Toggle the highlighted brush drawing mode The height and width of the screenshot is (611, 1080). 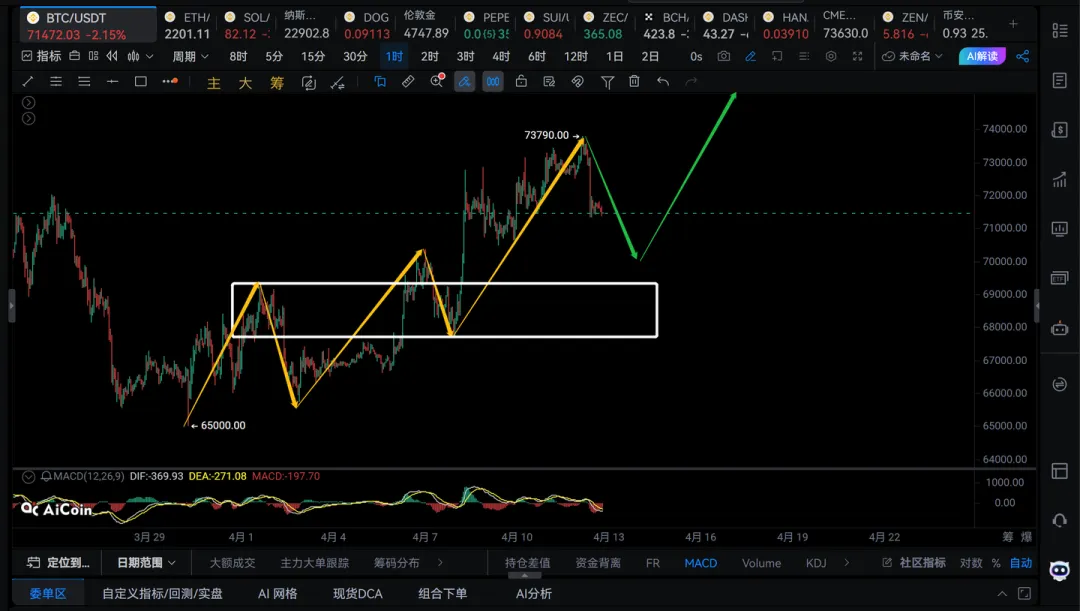(x=465, y=82)
